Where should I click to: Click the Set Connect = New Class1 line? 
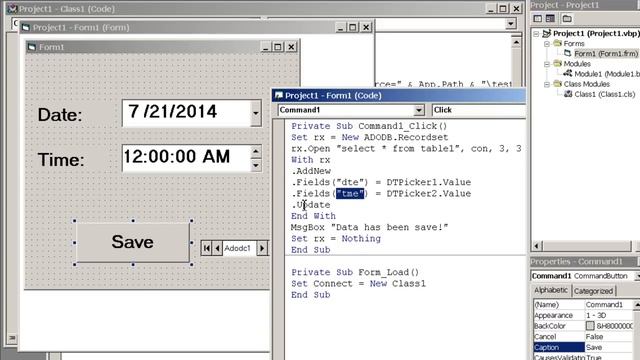pyautogui.click(x=358, y=284)
